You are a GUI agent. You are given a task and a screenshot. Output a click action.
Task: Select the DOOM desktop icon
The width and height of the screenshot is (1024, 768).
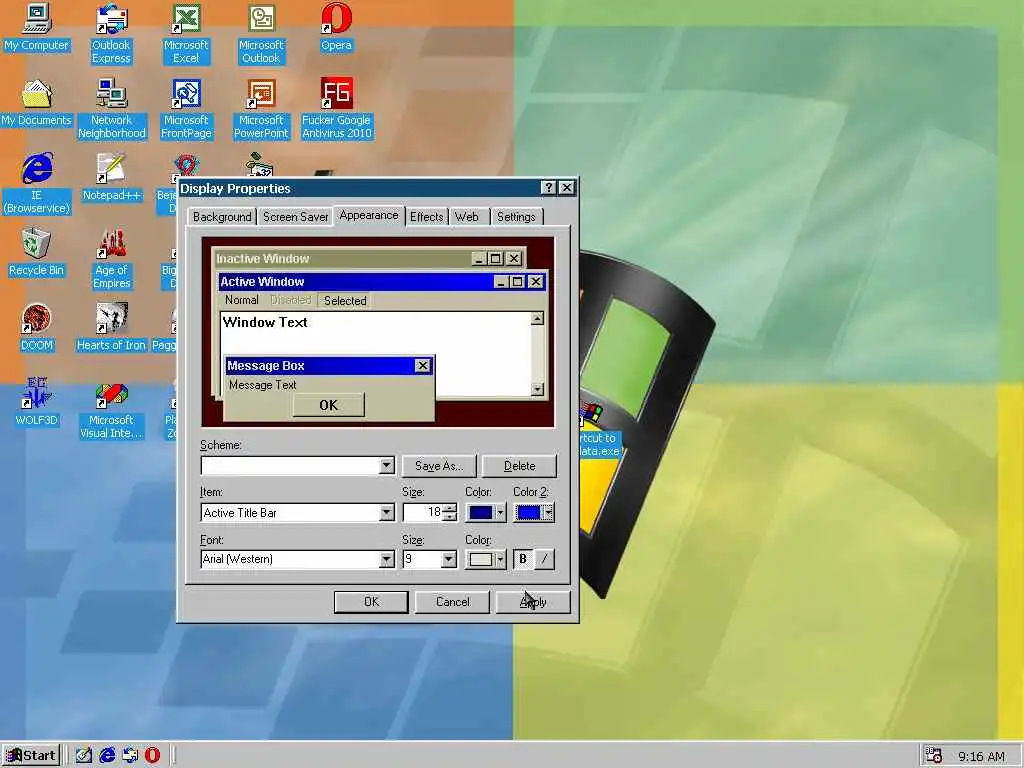[37, 328]
